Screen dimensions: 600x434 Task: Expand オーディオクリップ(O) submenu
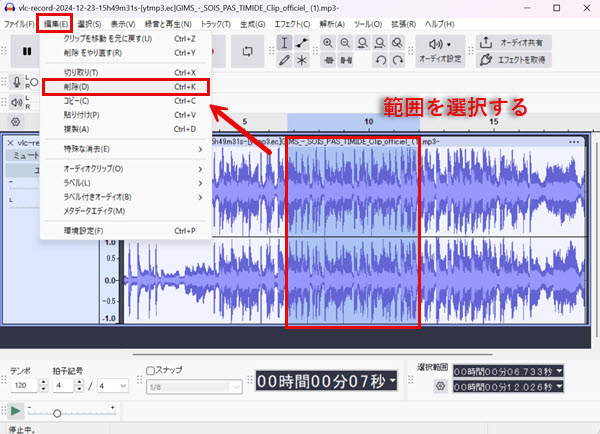tap(126, 169)
